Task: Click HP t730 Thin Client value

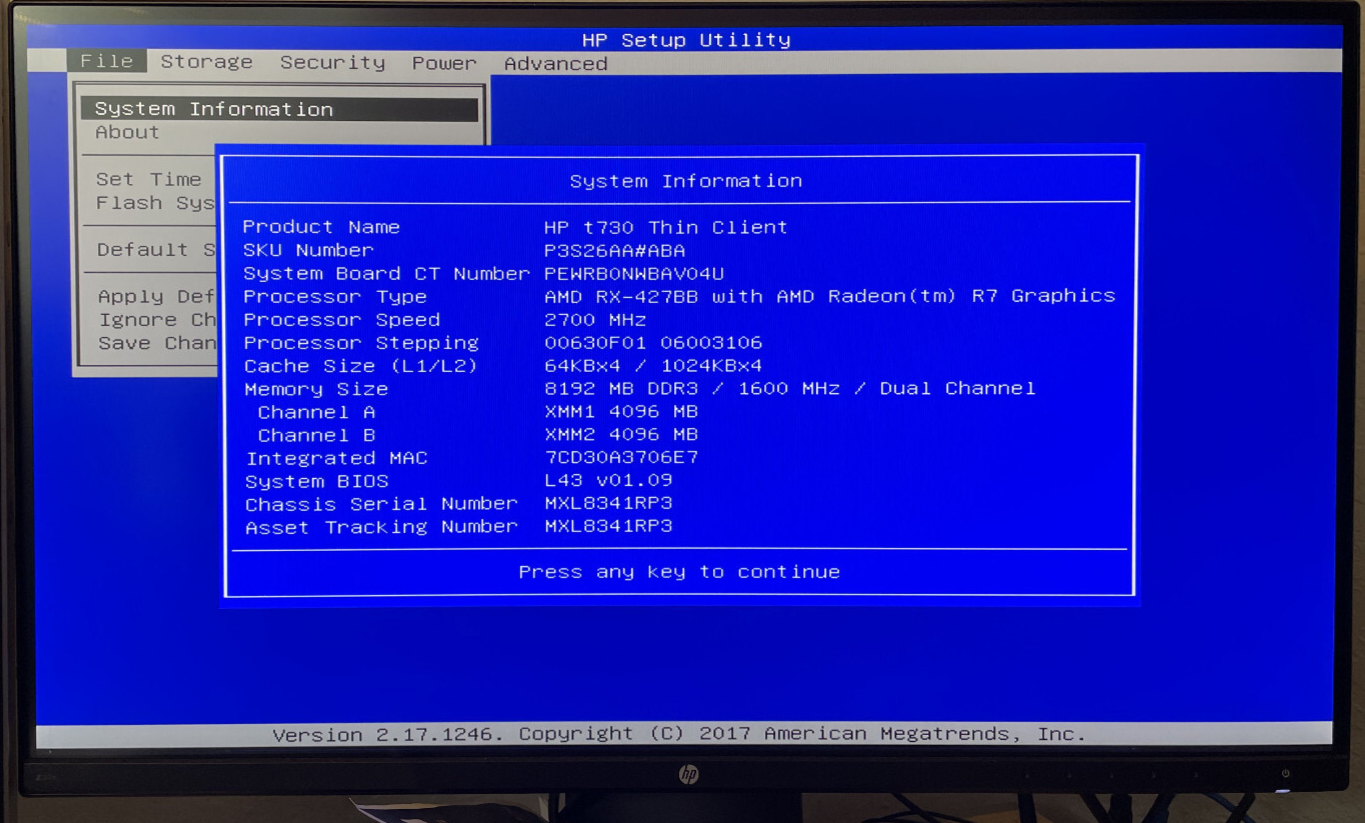Action: (x=666, y=227)
